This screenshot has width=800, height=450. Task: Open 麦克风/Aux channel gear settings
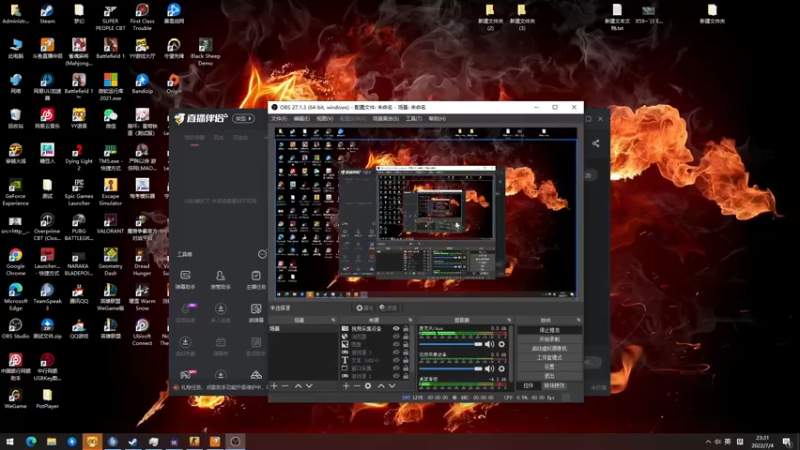502,344
